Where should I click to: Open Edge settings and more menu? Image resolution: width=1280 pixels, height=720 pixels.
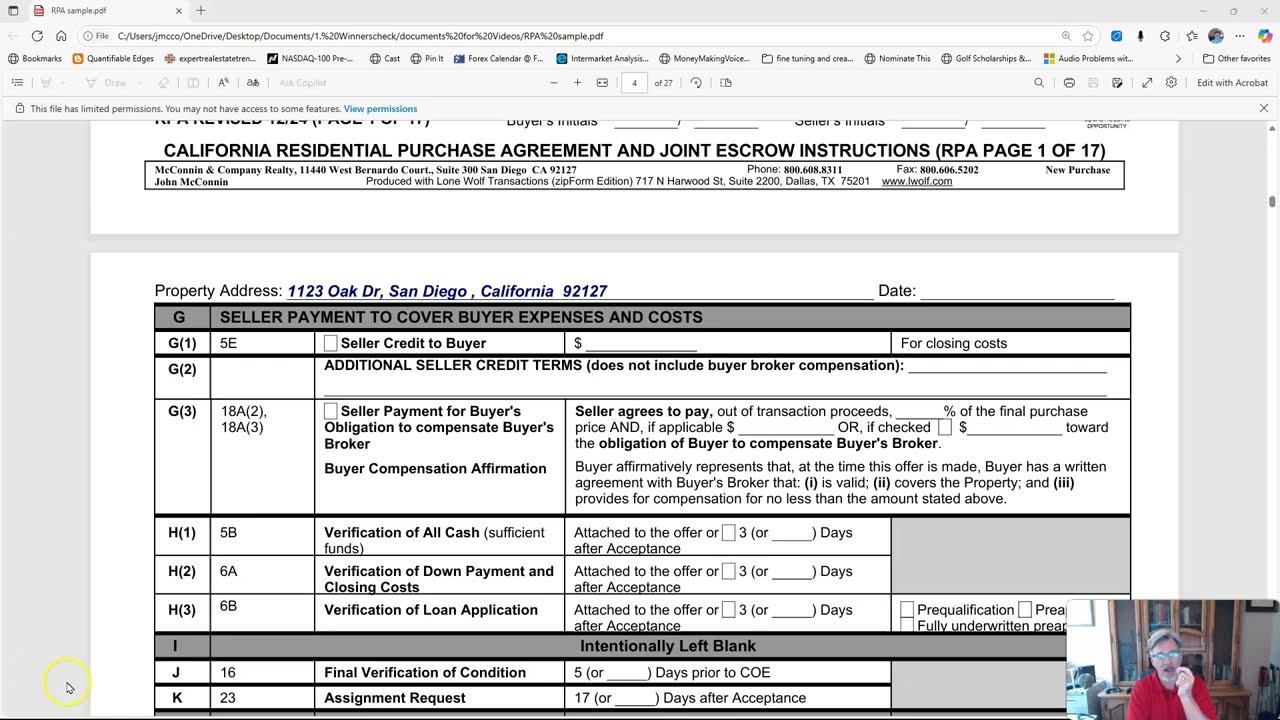(x=1240, y=36)
